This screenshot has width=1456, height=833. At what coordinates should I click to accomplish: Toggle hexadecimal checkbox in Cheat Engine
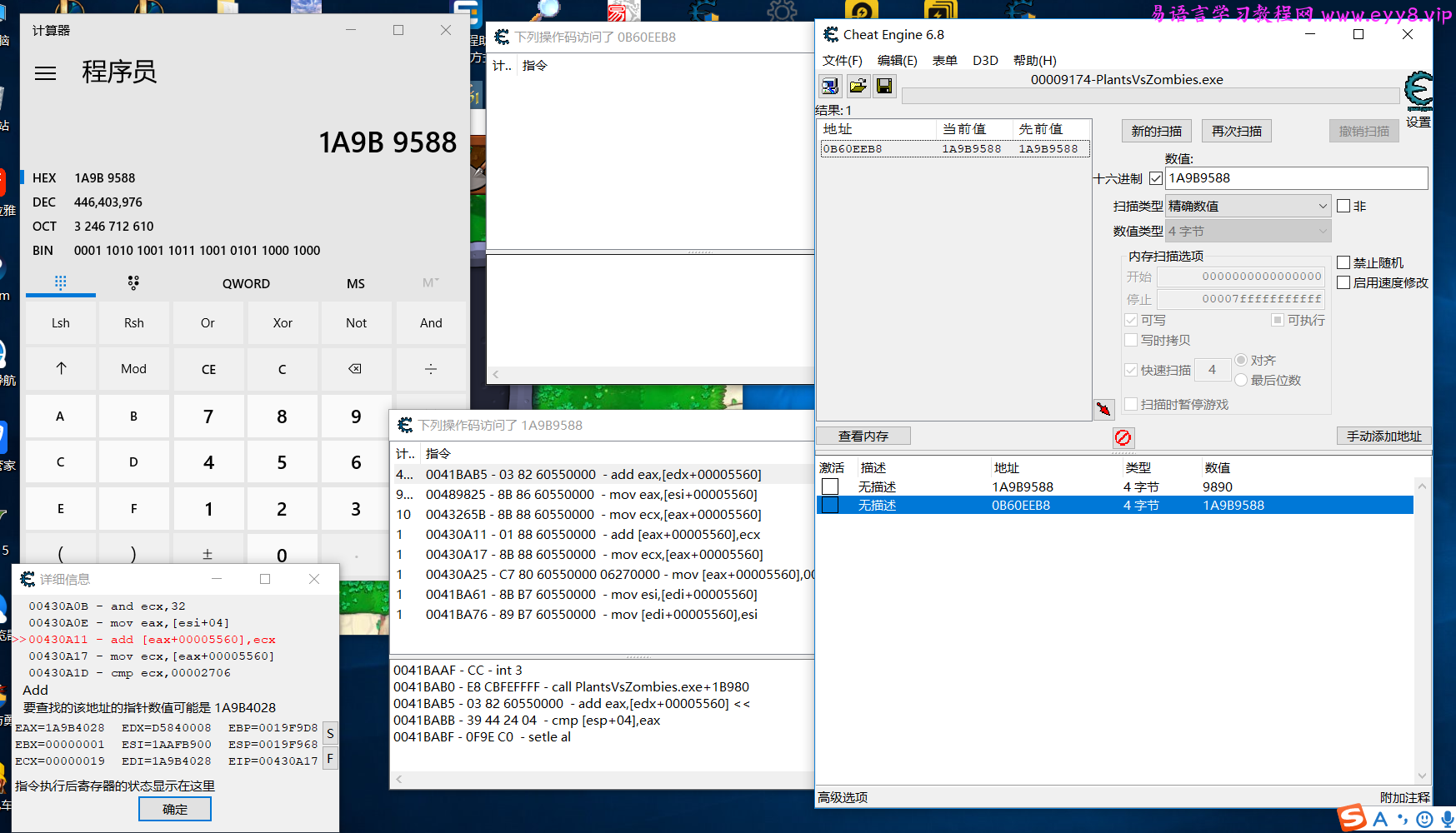[1155, 178]
